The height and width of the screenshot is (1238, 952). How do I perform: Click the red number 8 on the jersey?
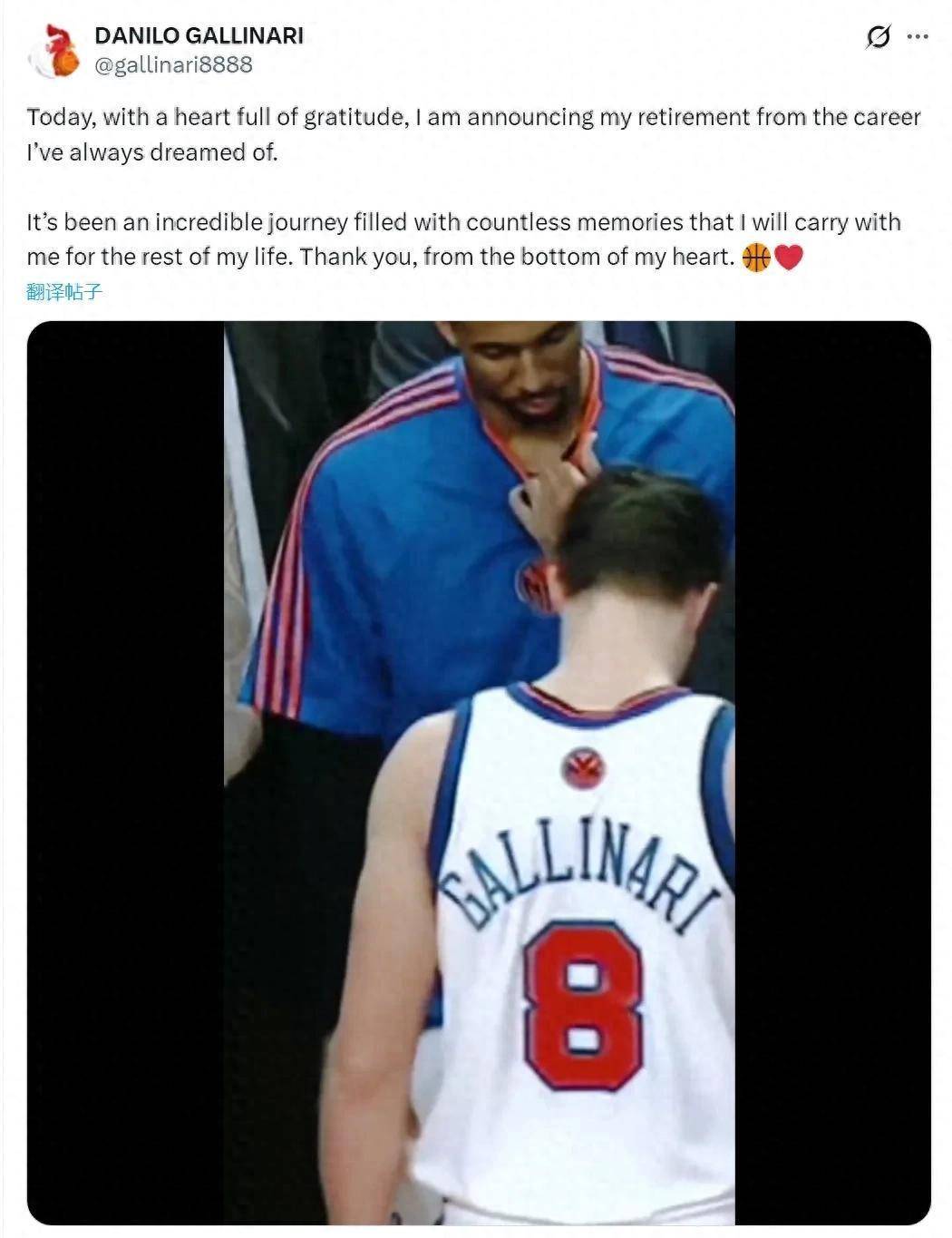(583, 1004)
